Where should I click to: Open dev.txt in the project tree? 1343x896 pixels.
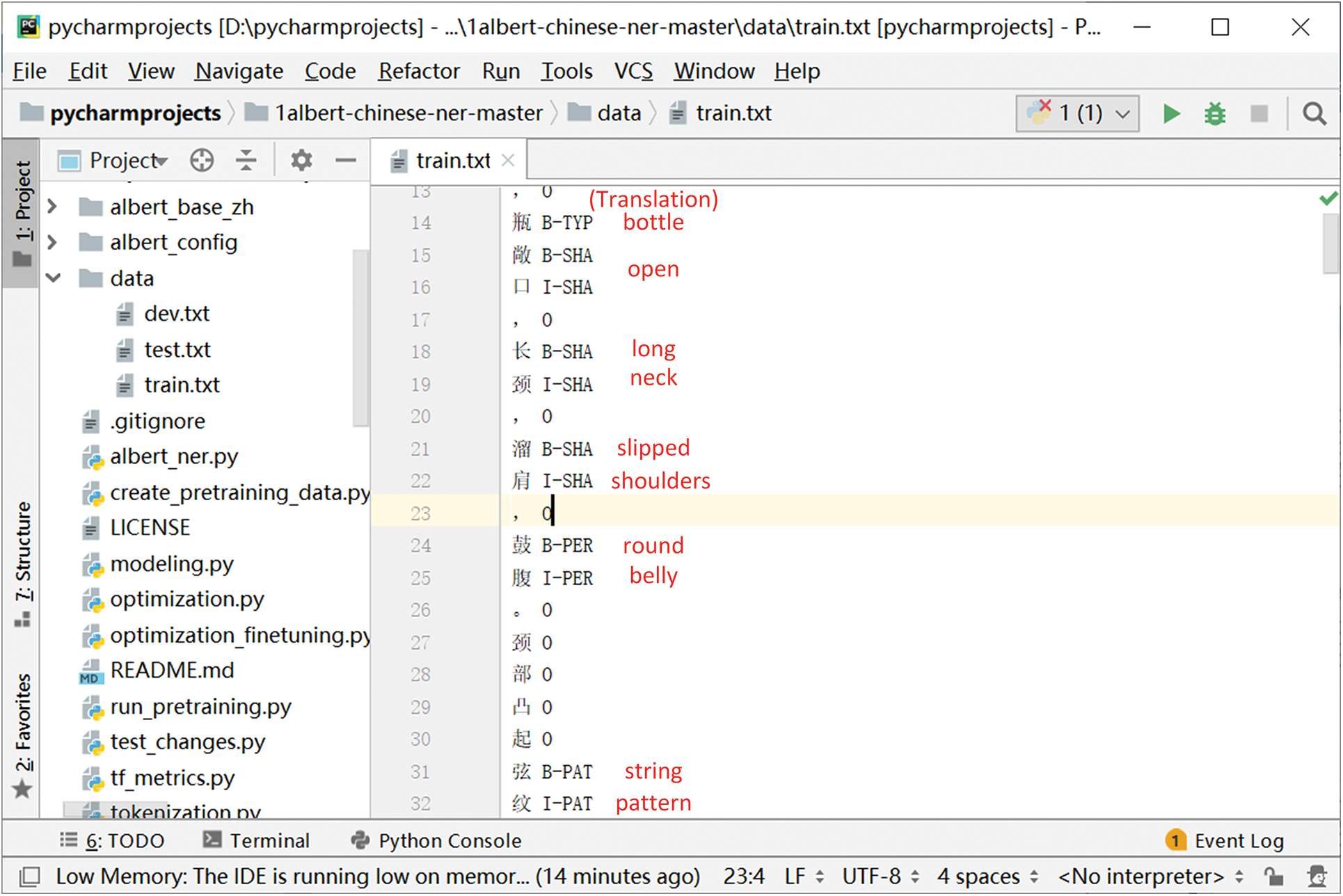click(x=176, y=314)
